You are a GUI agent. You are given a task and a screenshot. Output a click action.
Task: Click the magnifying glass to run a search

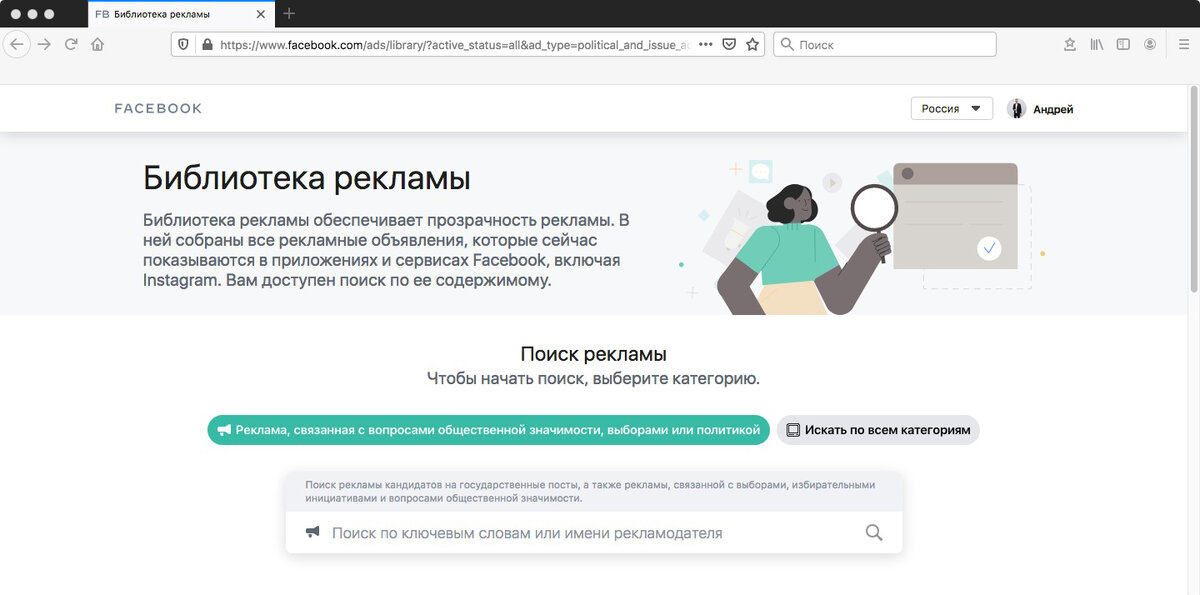874,532
